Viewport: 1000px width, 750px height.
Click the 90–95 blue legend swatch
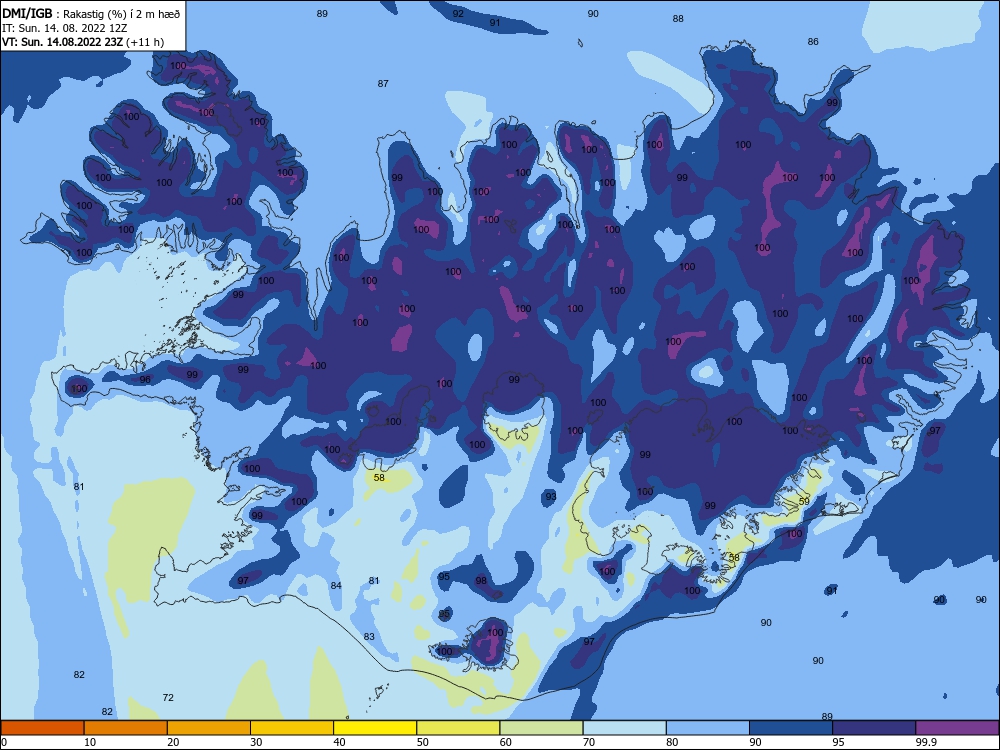791,728
